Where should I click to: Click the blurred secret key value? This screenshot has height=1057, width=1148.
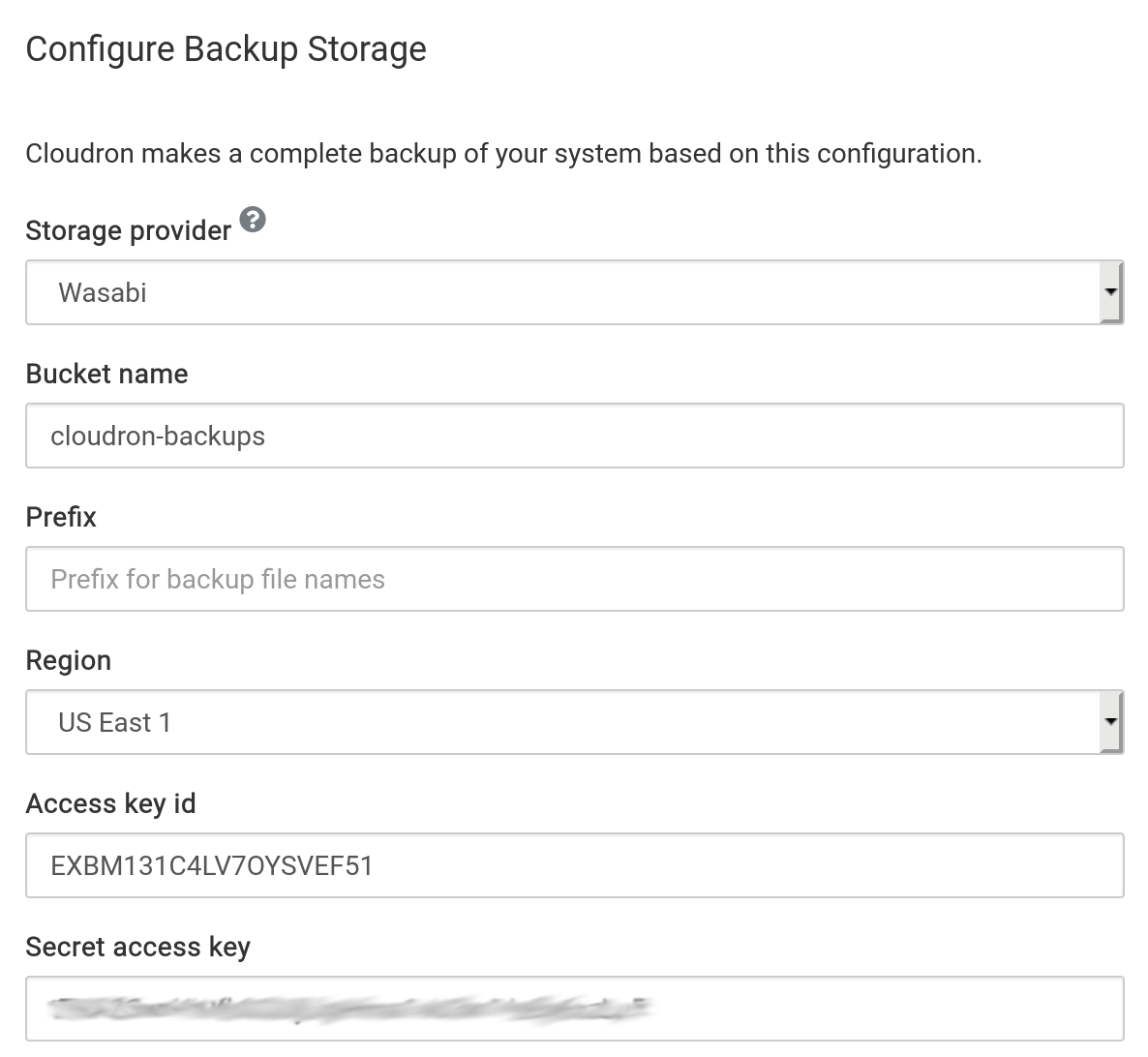pyautogui.click(x=348, y=1009)
